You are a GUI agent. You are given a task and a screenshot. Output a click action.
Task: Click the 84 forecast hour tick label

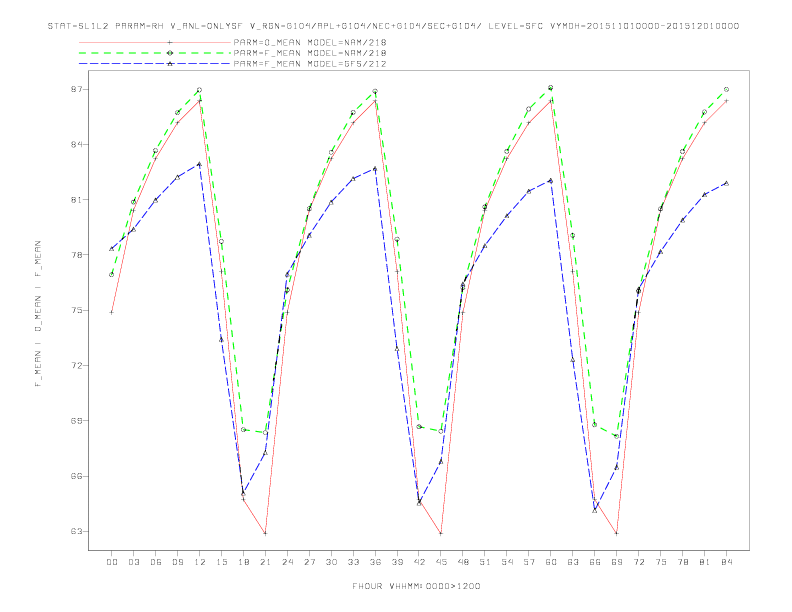tap(726, 562)
